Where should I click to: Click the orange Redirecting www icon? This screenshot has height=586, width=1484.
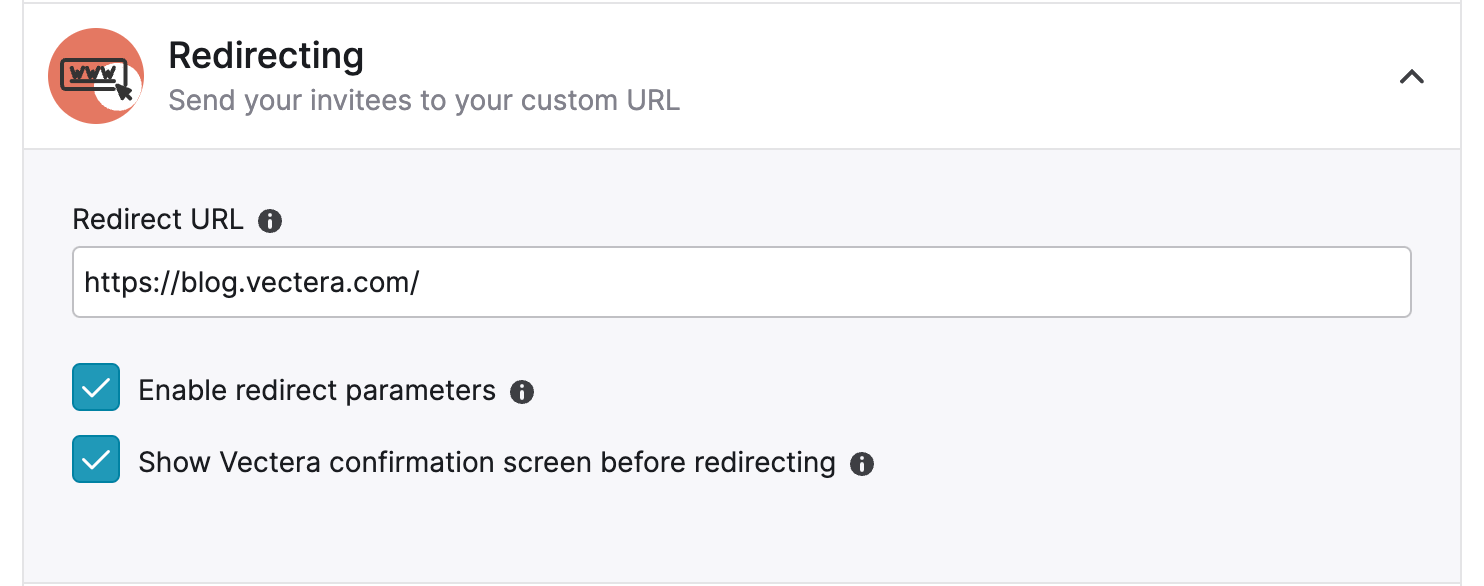[96, 76]
